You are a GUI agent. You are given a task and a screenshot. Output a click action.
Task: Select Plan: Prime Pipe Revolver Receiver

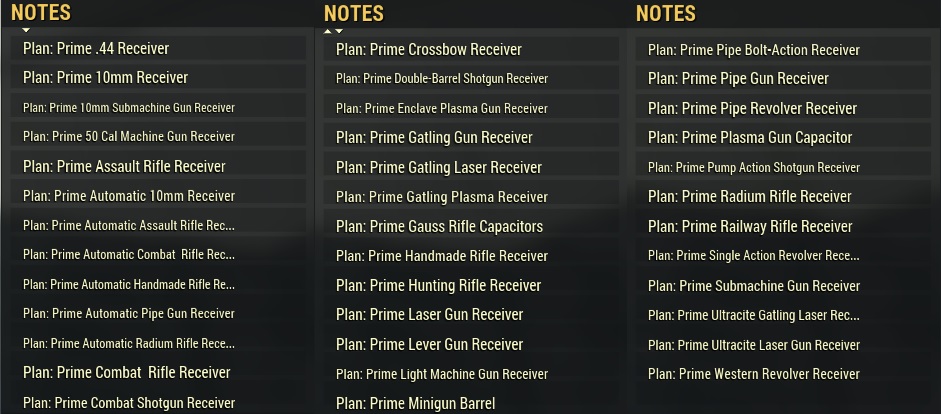(x=752, y=108)
